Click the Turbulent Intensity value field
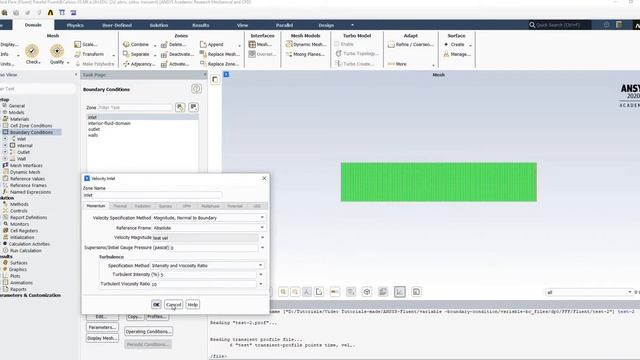The width and height of the screenshot is (640, 360). point(207,274)
